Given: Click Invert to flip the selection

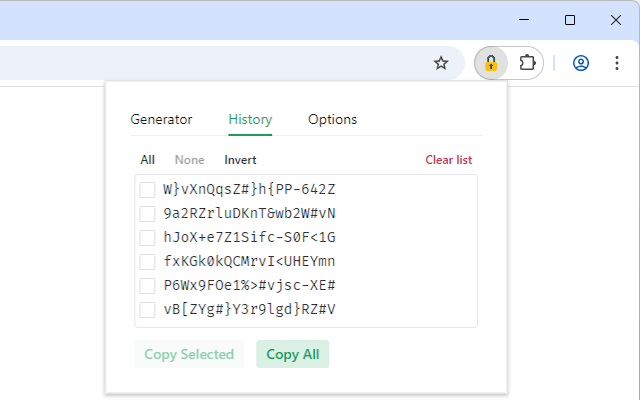Looking at the screenshot, I should pyautogui.click(x=240, y=160).
